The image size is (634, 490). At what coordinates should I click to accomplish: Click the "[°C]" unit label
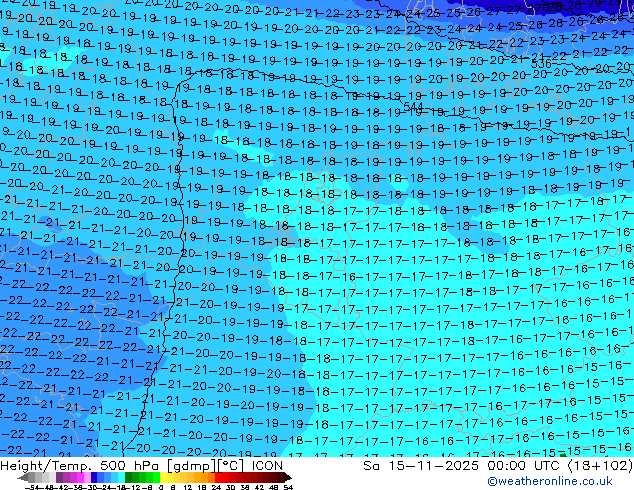(x=231, y=466)
